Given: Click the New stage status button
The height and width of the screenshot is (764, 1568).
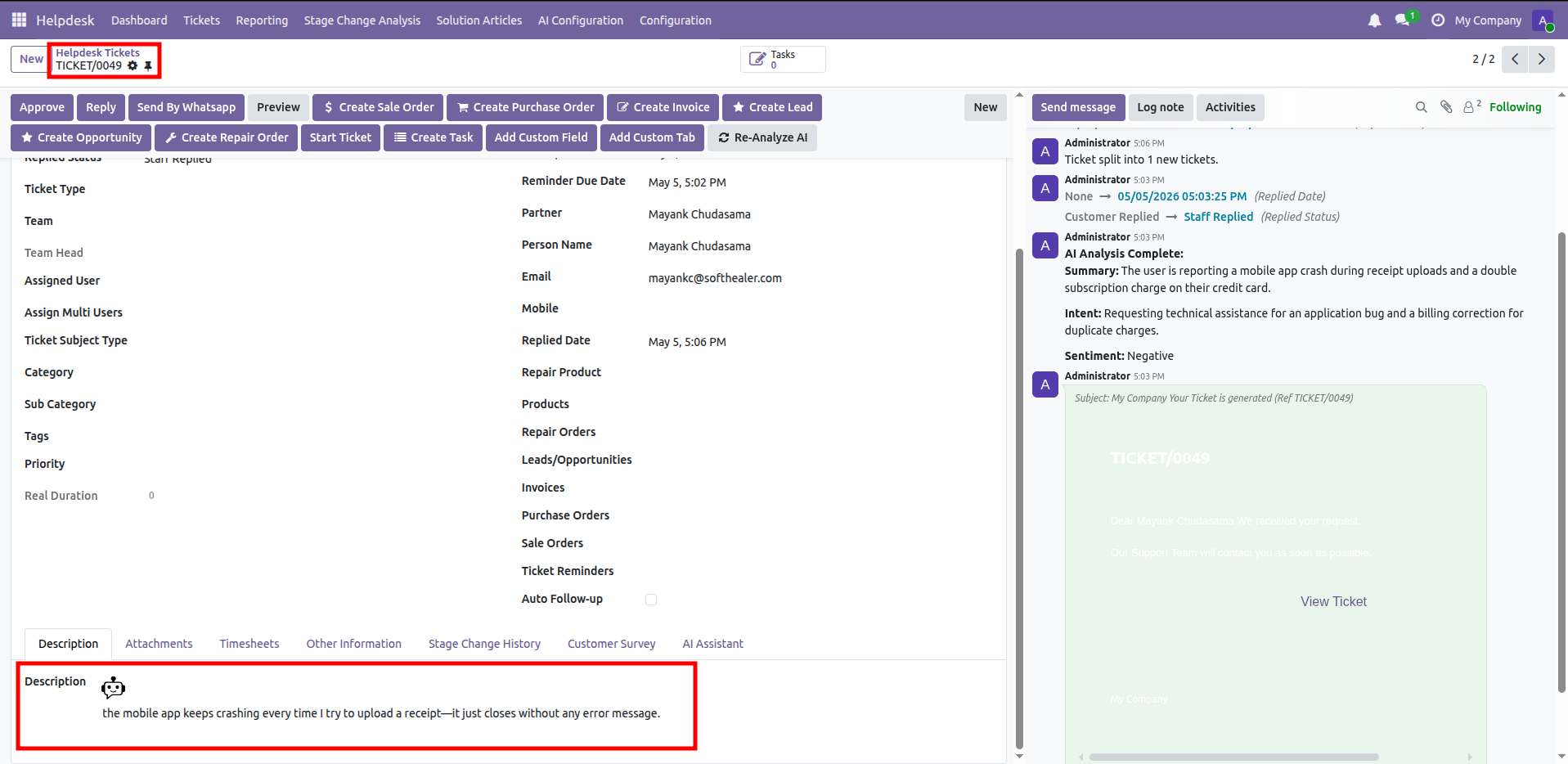Looking at the screenshot, I should coord(985,107).
